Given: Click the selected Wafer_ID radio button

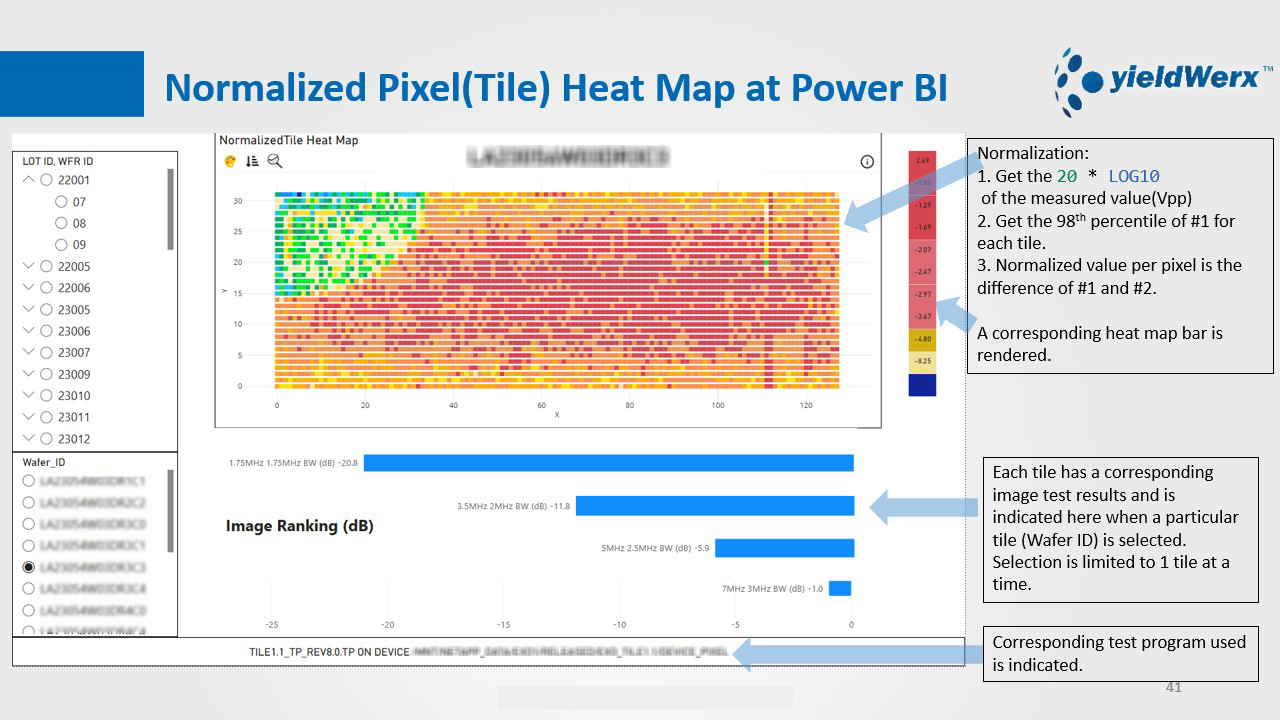Looking at the screenshot, I should [x=29, y=567].
